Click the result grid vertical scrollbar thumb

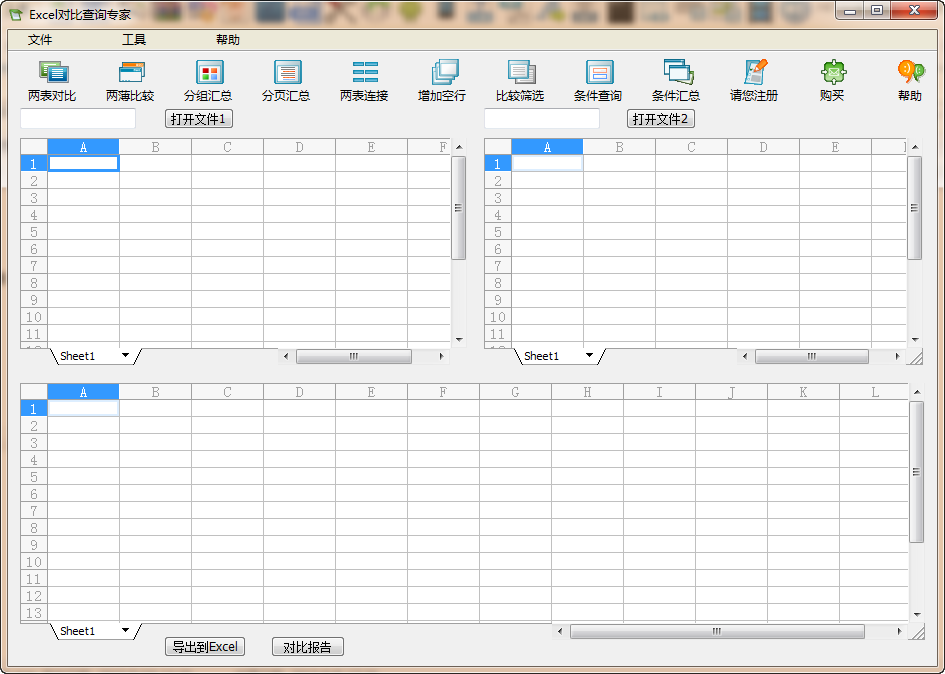pyautogui.click(x=917, y=472)
